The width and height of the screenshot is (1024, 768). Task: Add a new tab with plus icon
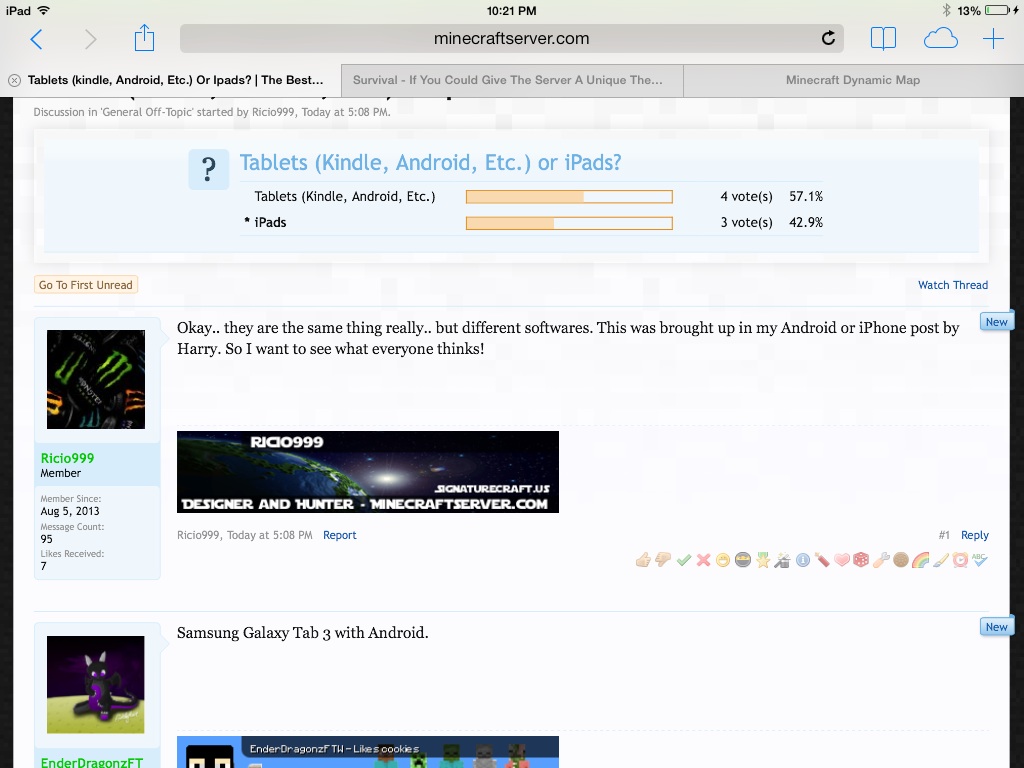tap(993, 39)
